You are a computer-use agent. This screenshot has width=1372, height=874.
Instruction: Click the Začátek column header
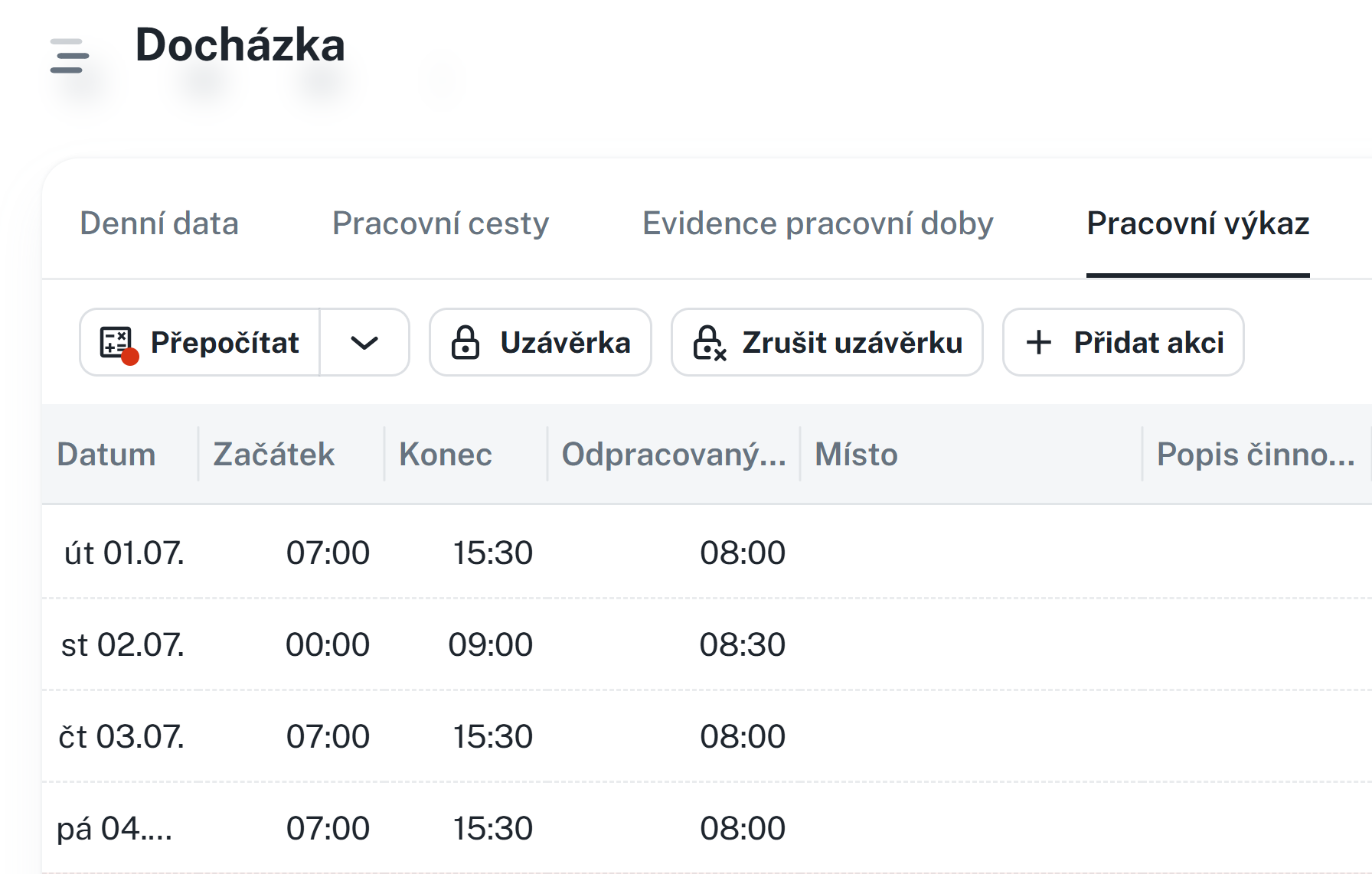pyautogui.click(x=274, y=455)
